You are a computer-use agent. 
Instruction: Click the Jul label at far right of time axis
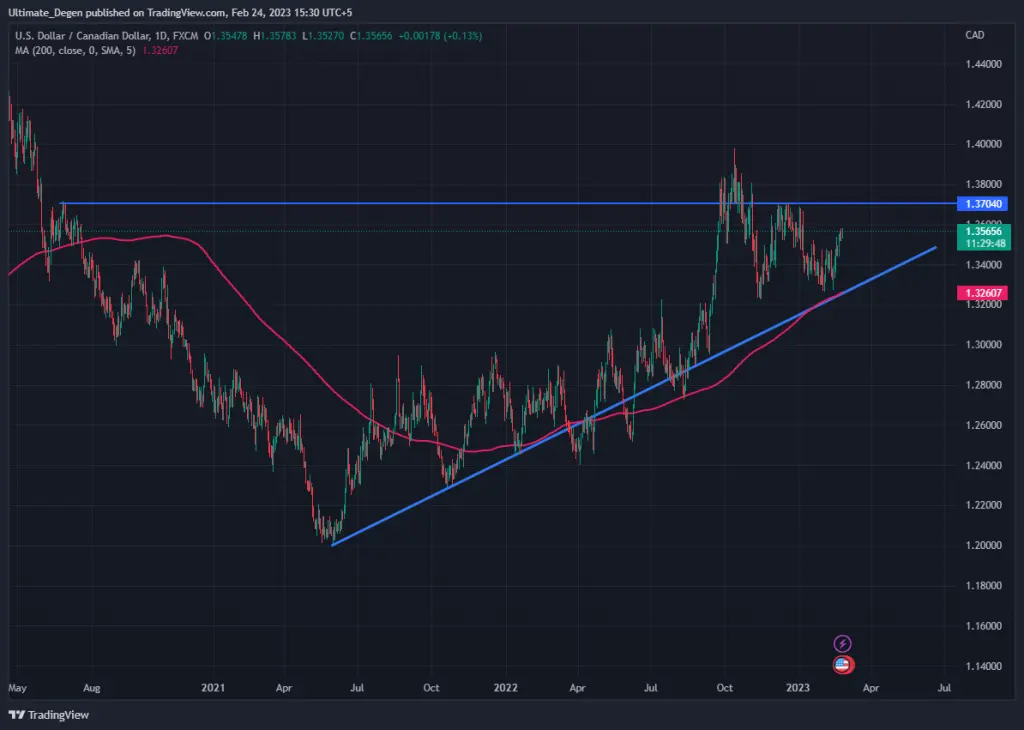[944, 688]
